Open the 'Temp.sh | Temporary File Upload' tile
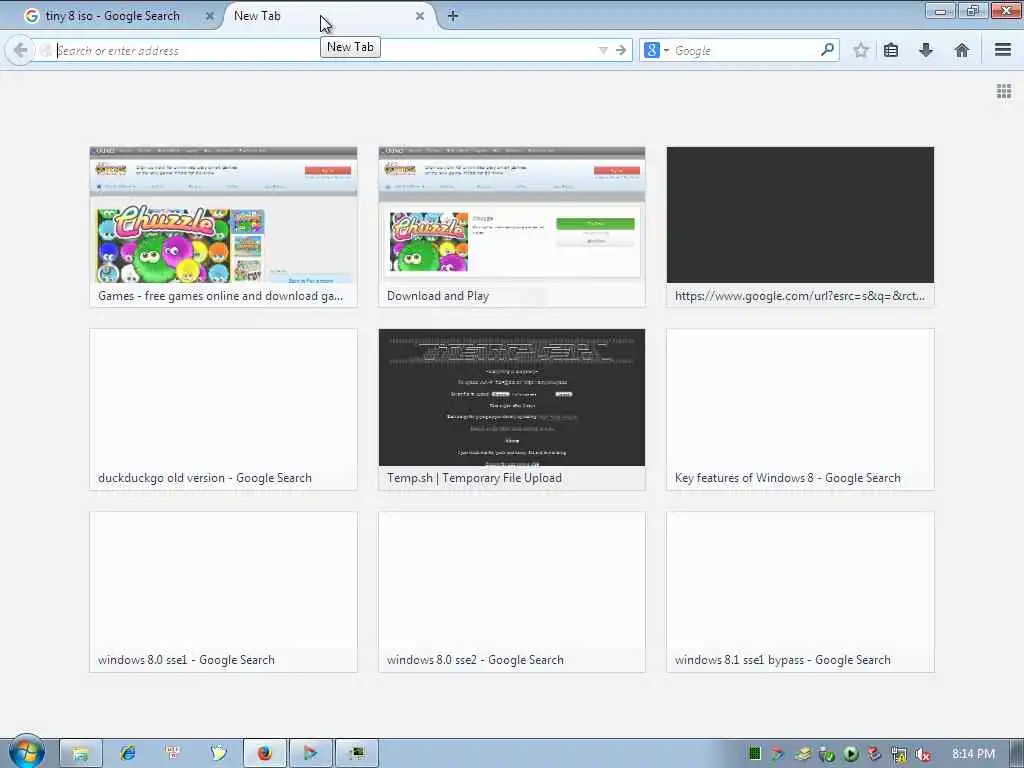The image size is (1024, 768). 512,409
